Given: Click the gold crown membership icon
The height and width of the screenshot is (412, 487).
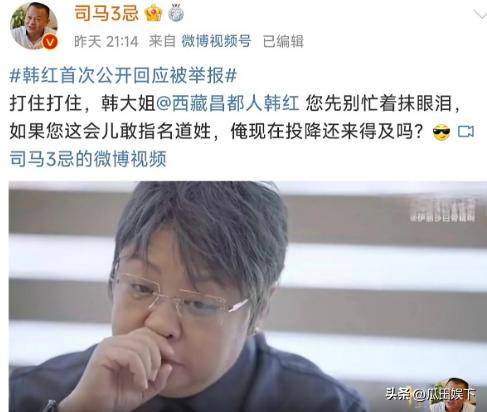Looking at the screenshot, I should [x=154, y=14].
